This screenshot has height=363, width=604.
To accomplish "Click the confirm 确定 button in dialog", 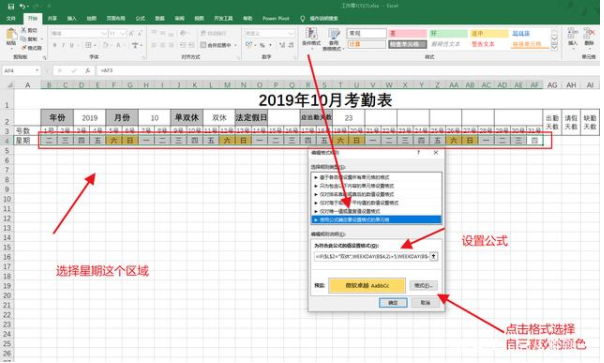I will 393,302.
